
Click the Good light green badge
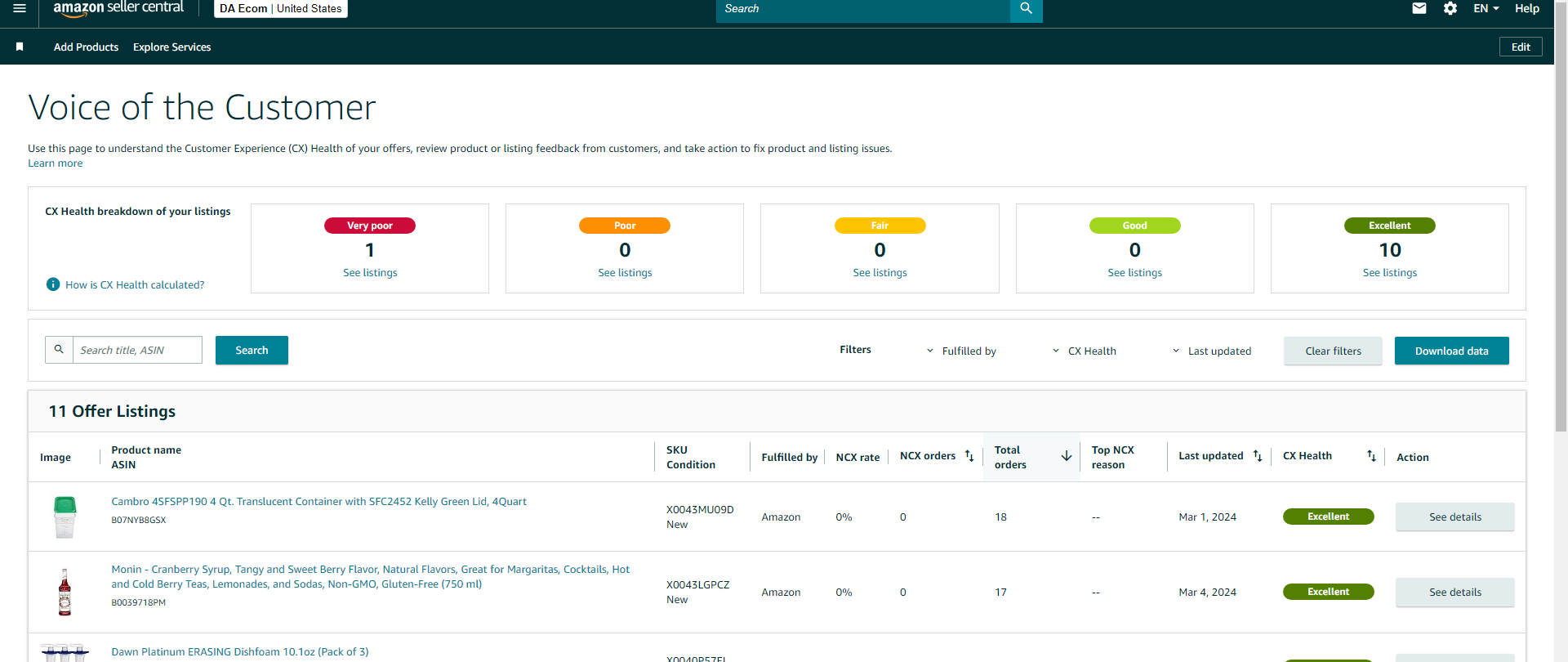[x=1134, y=226]
